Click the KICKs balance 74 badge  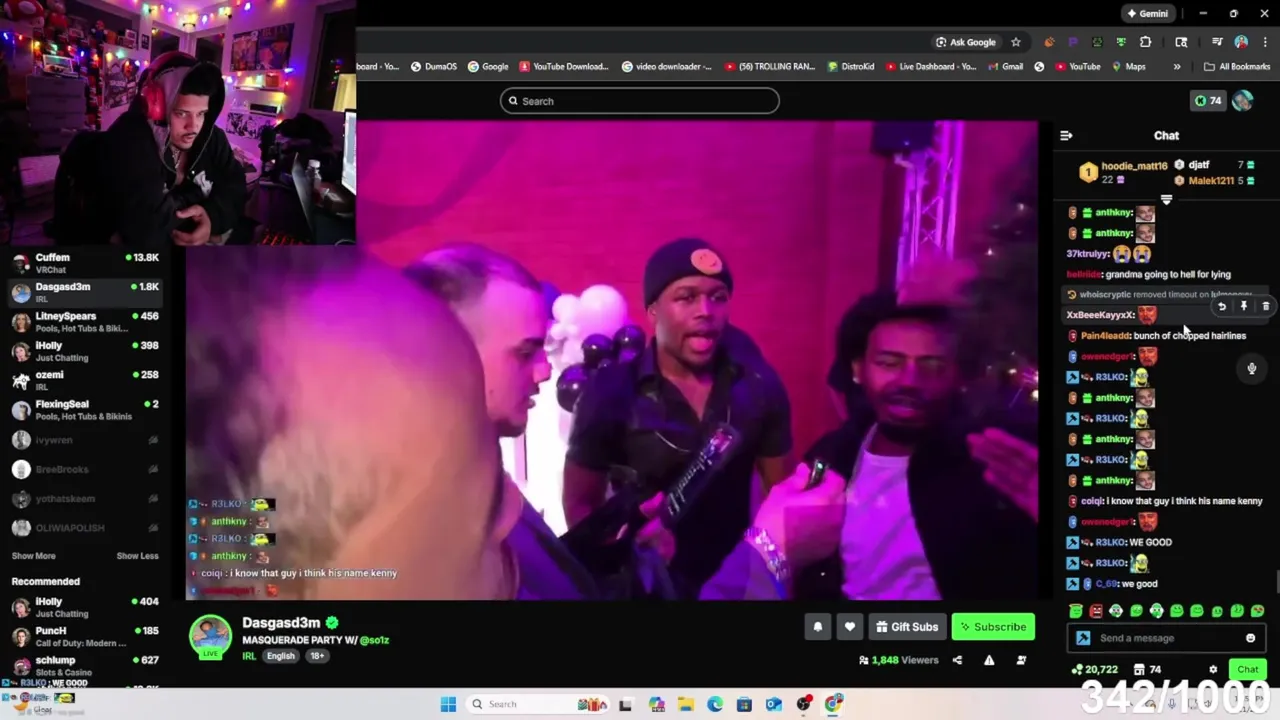click(1208, 101)
